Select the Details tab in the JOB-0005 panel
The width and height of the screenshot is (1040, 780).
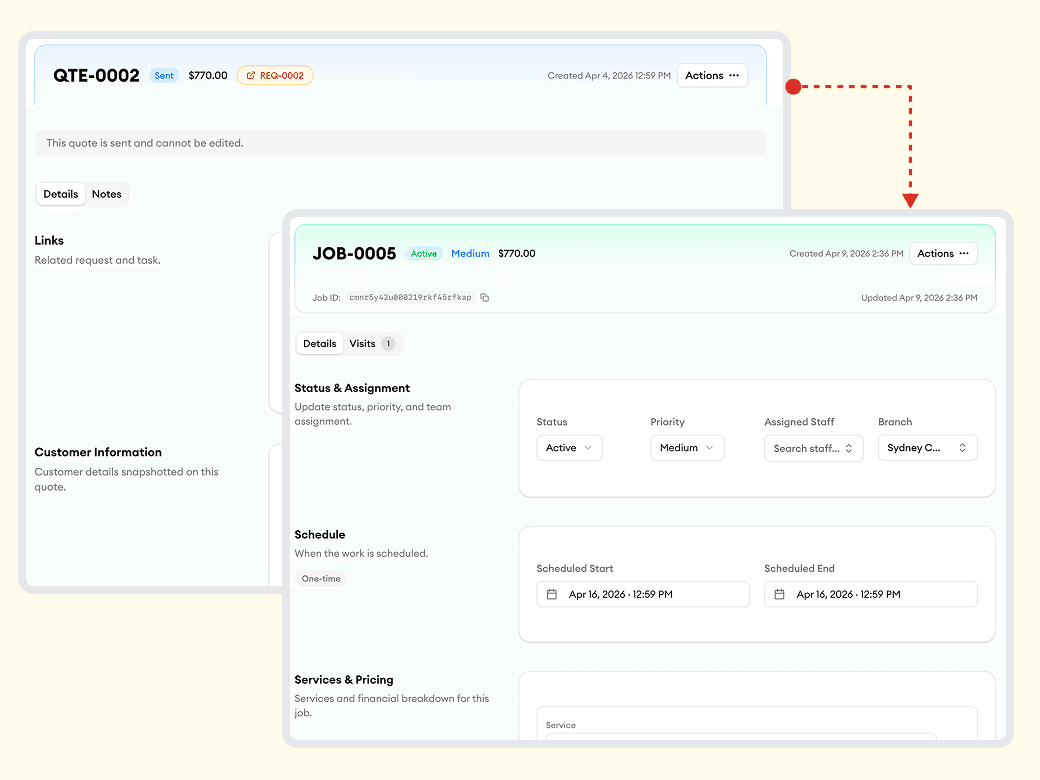[x=320, y=344]
